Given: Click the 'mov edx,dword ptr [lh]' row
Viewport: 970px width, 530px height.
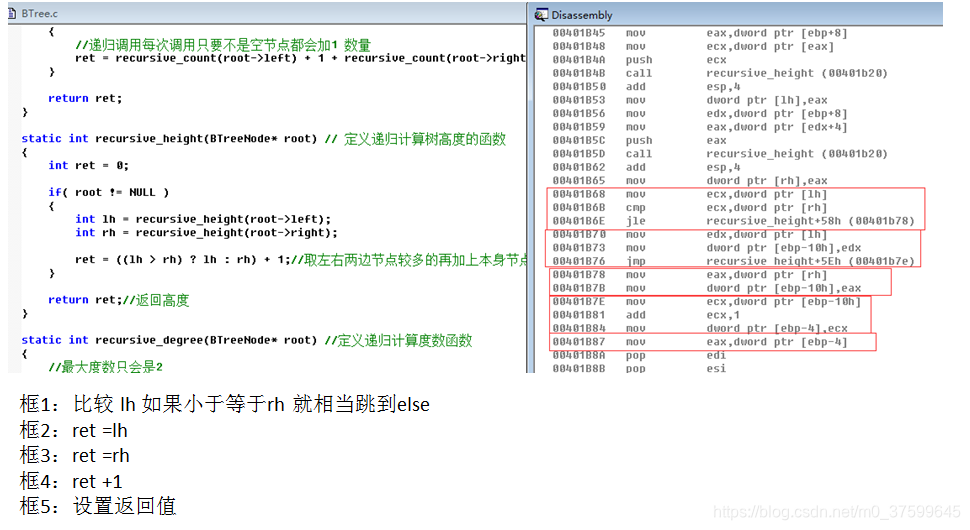Looking at the screenshot, I should coord(690,234).
